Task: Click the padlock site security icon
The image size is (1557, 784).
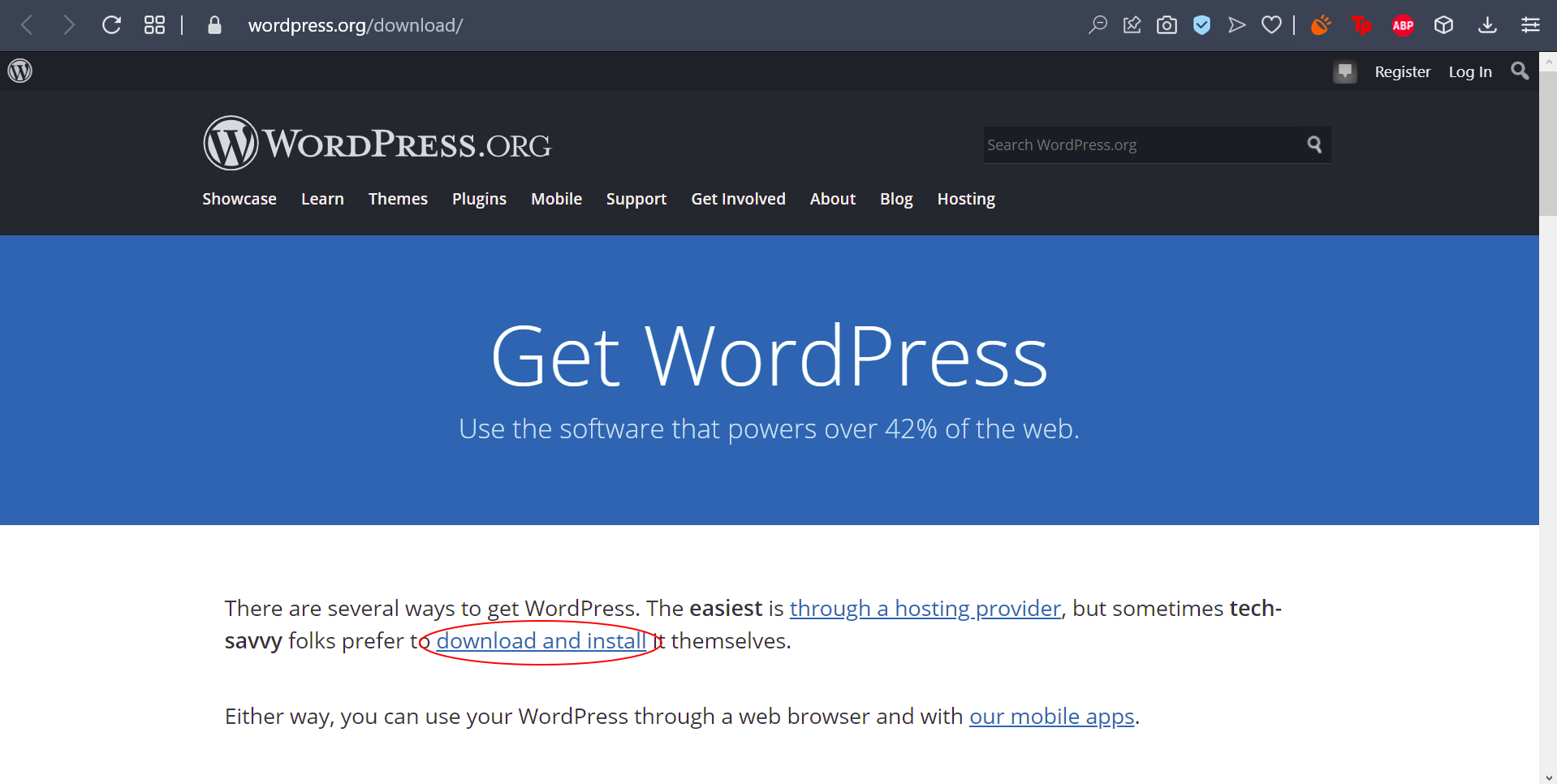Action: tap(214, 25)
